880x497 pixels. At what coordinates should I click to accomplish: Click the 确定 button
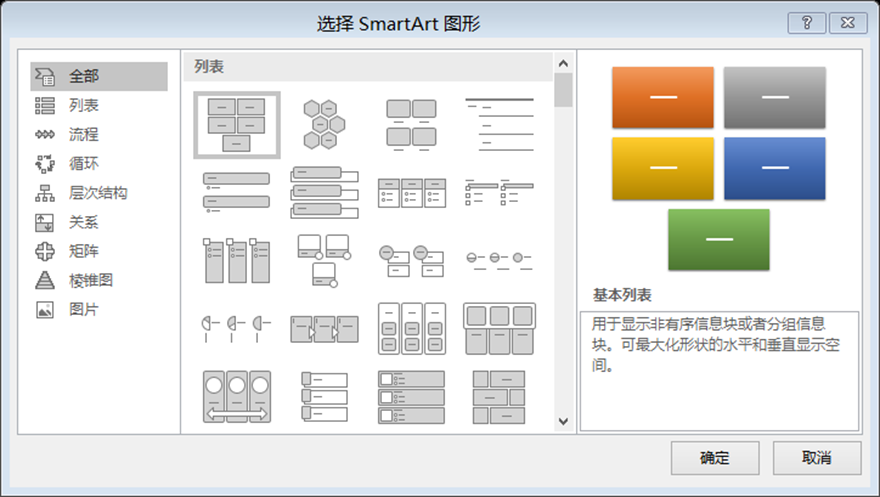pyautogui.click(x=715, y=458)
